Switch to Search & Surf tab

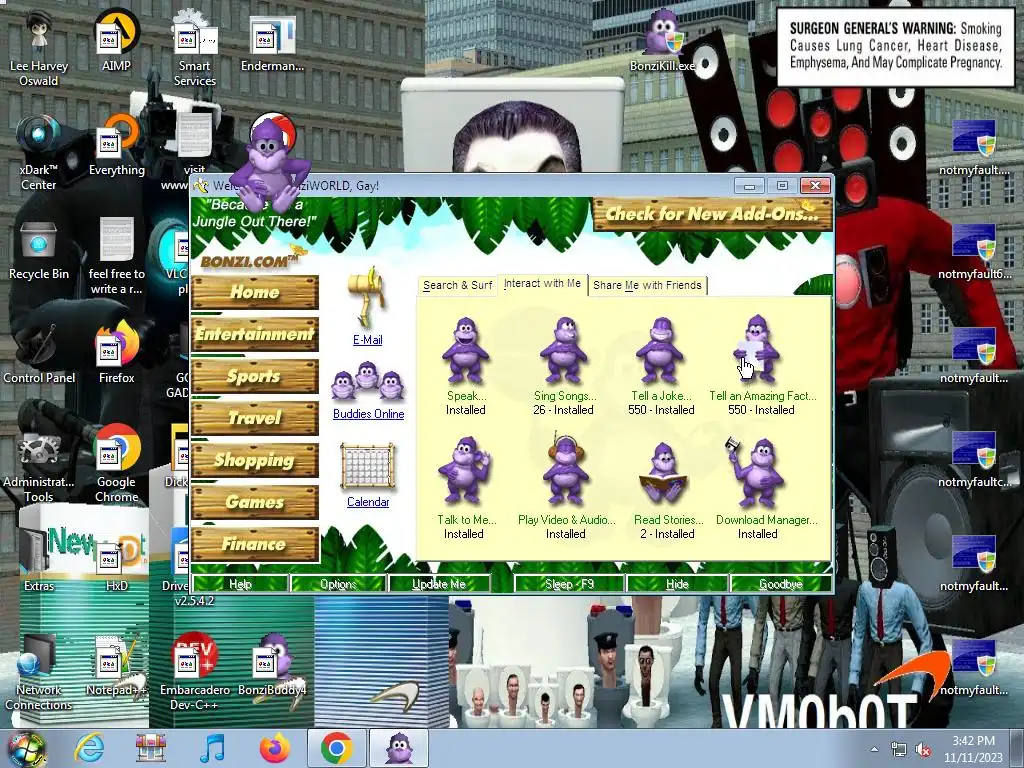pos(457,285)
